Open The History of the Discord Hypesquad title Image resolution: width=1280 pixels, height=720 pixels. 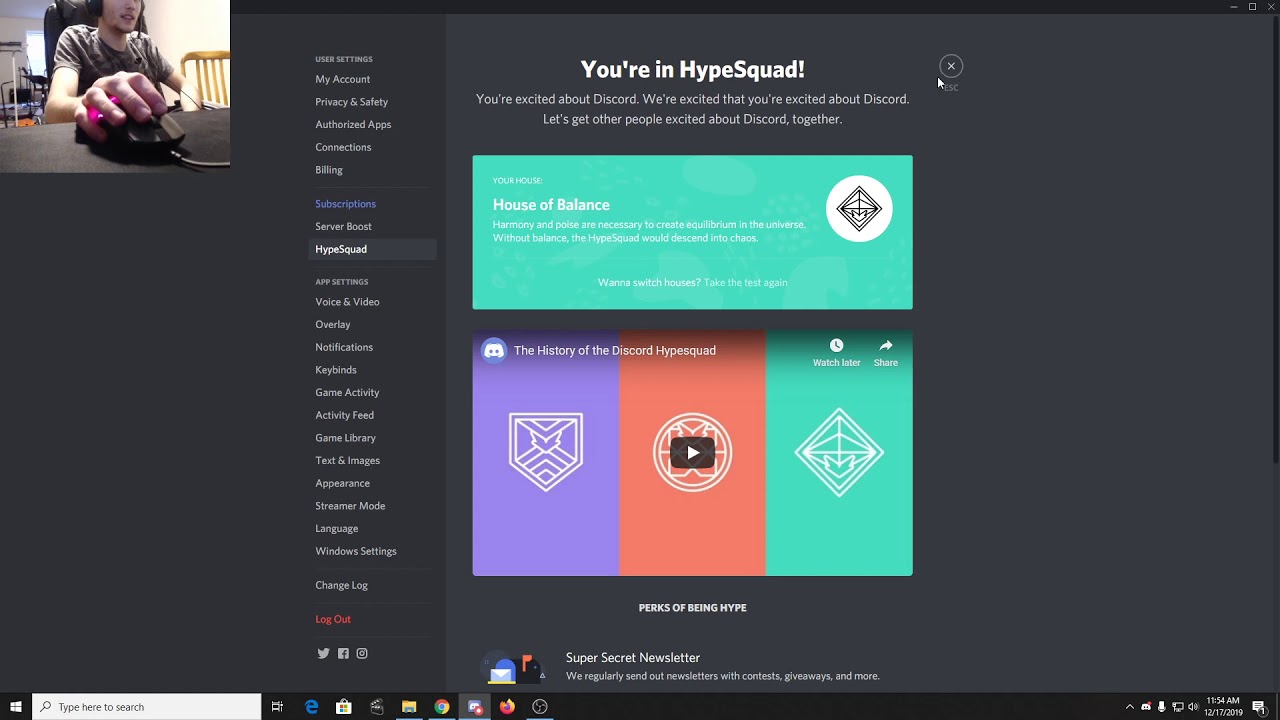click(615, 351)
